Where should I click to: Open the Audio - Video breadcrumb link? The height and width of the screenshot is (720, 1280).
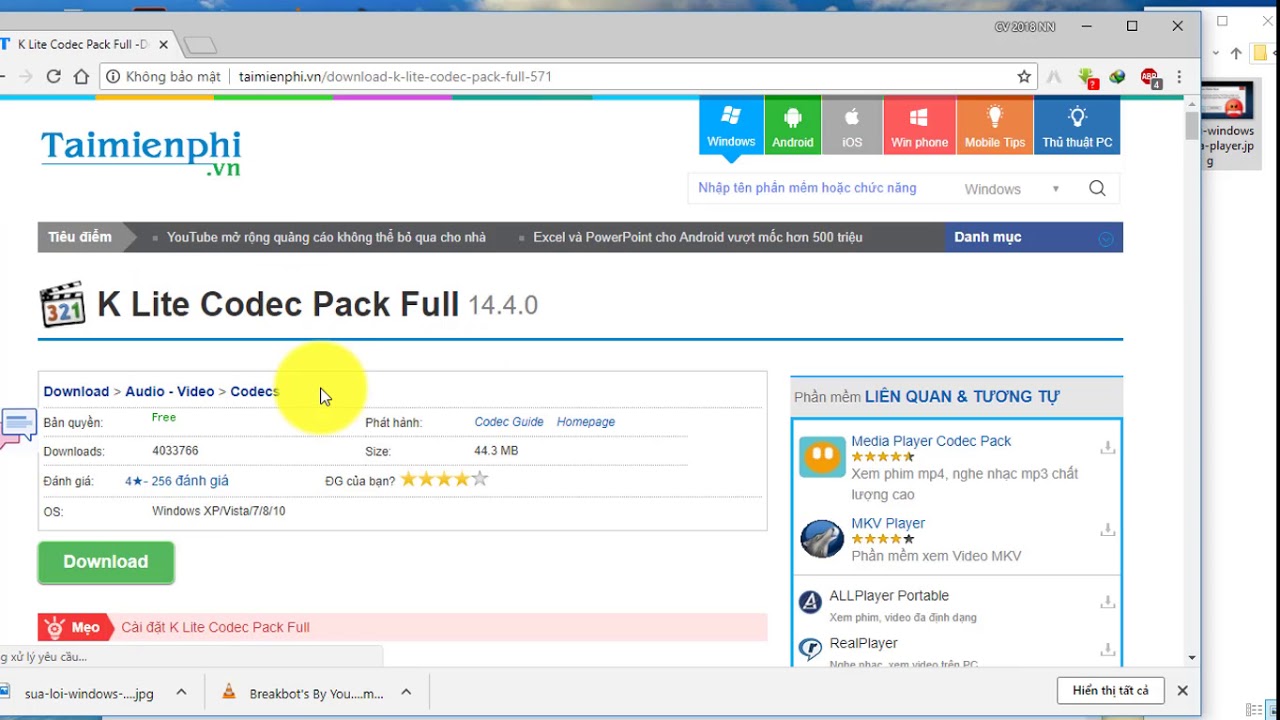coord(170,391)
